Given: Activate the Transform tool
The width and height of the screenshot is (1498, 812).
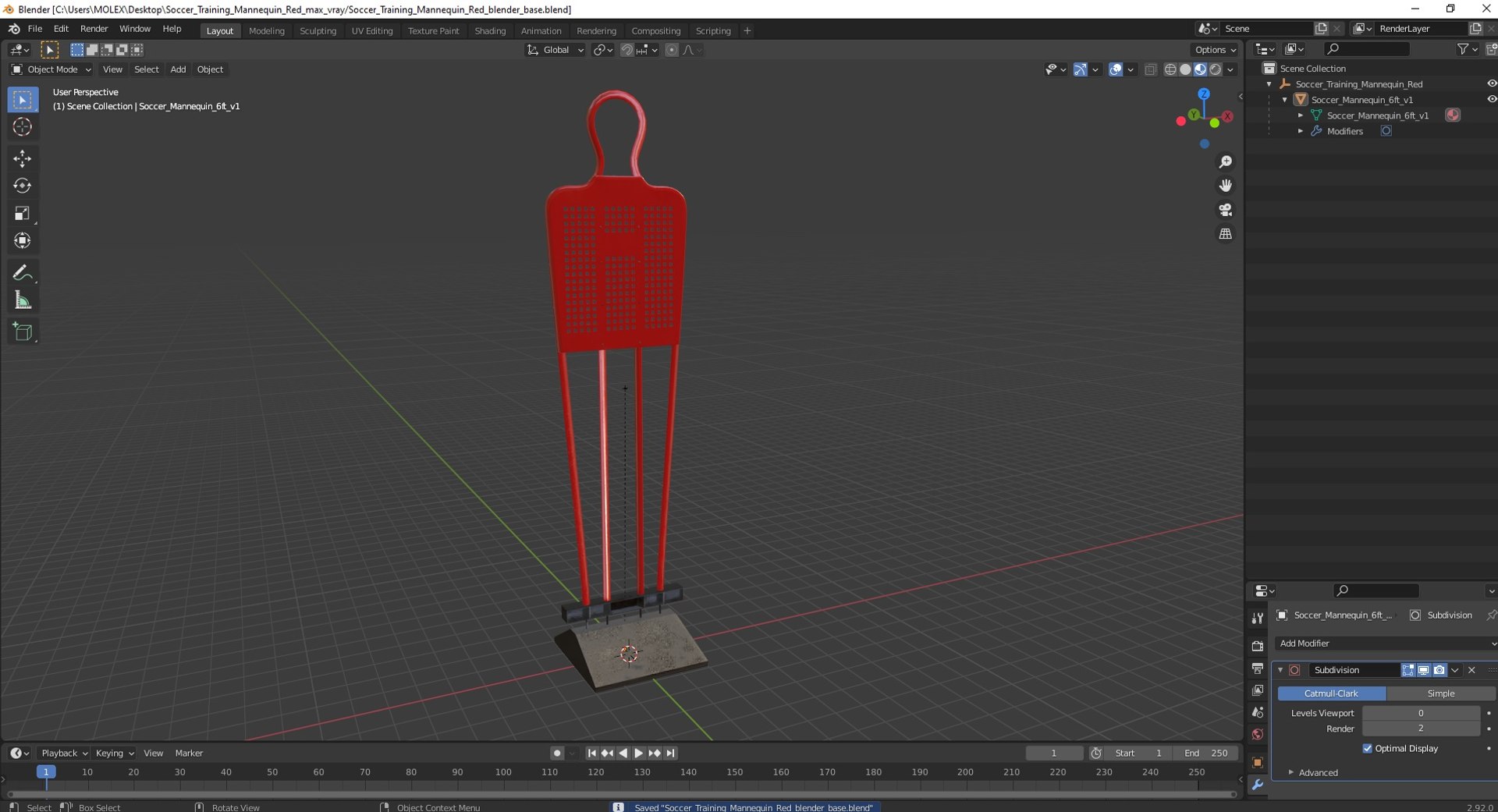Looking at the screenshot, I should point(22,240).
